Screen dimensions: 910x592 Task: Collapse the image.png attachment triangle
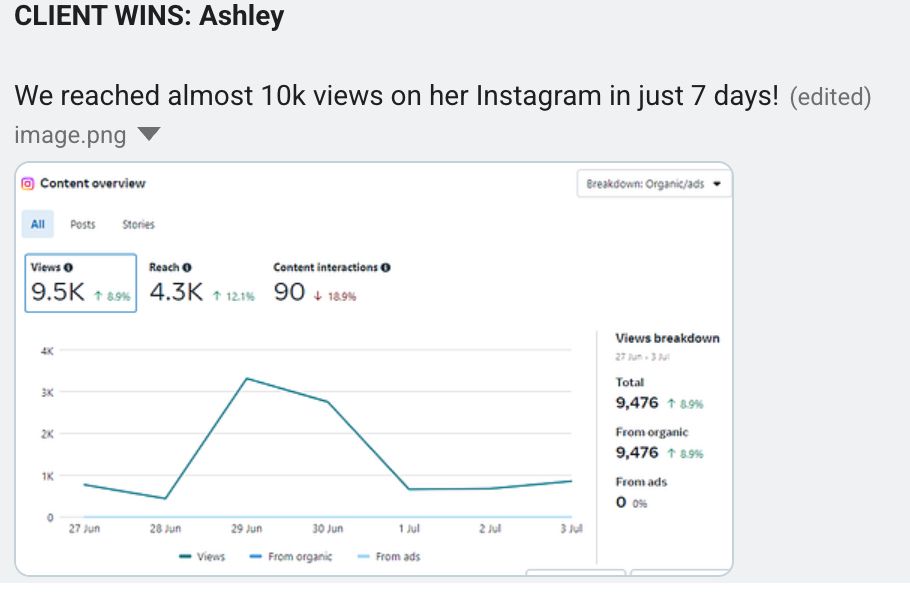coord(148,134)
